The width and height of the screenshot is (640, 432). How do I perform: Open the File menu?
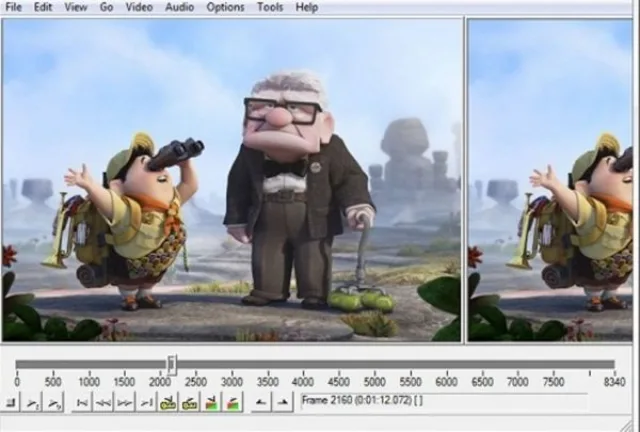13,7
